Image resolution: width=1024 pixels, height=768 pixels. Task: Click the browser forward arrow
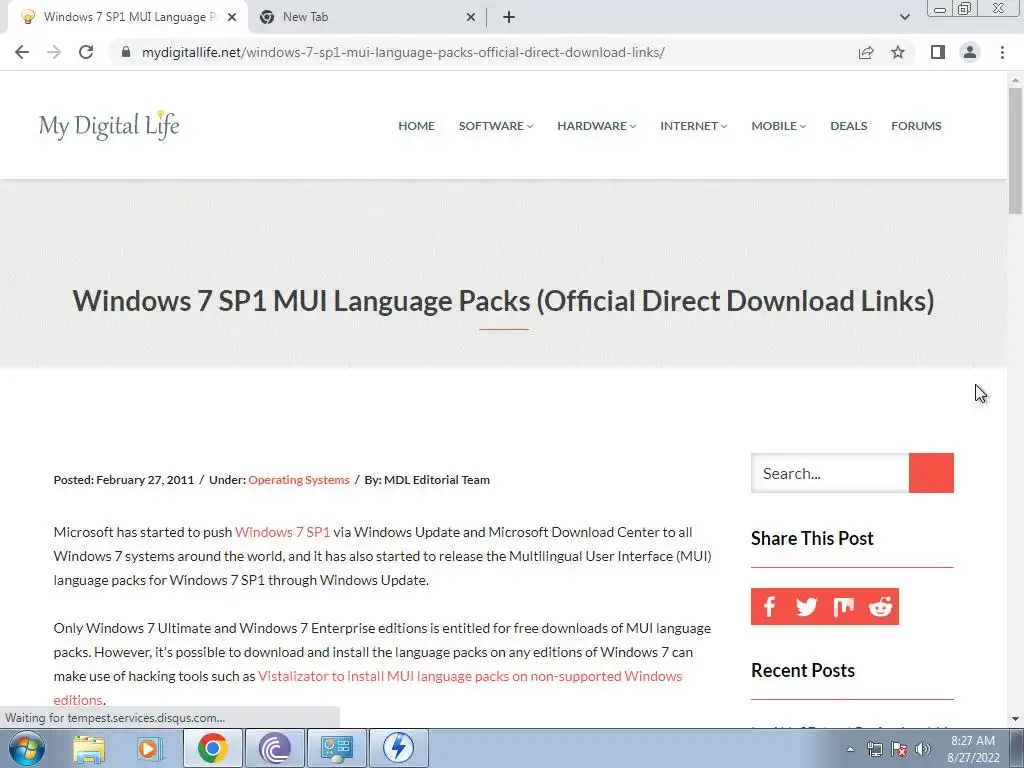click(x=54, y=52)
